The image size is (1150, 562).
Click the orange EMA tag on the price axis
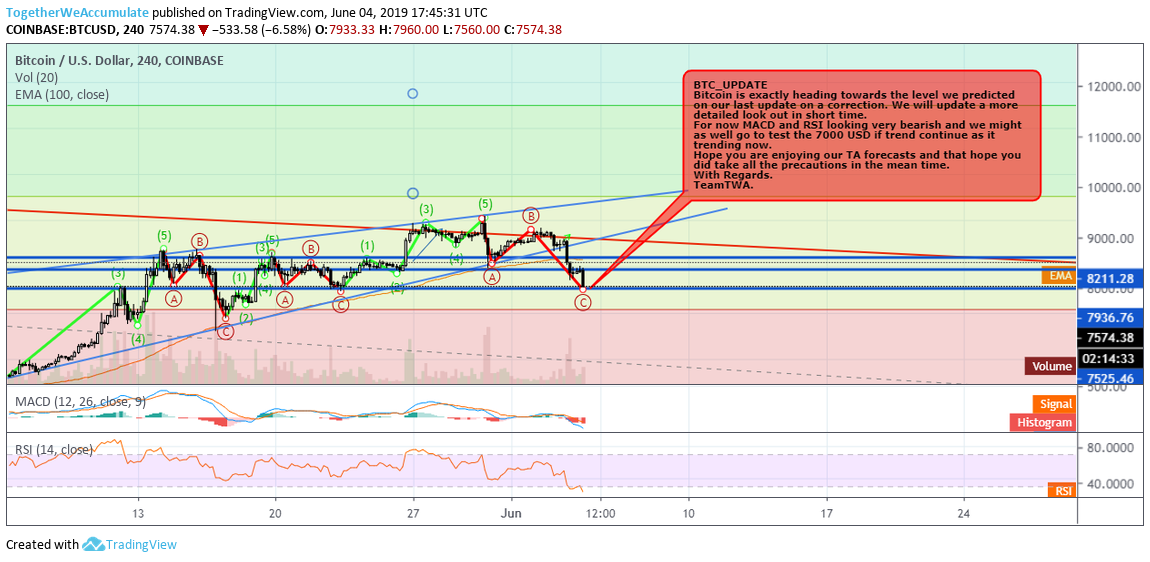point(1058,277)
